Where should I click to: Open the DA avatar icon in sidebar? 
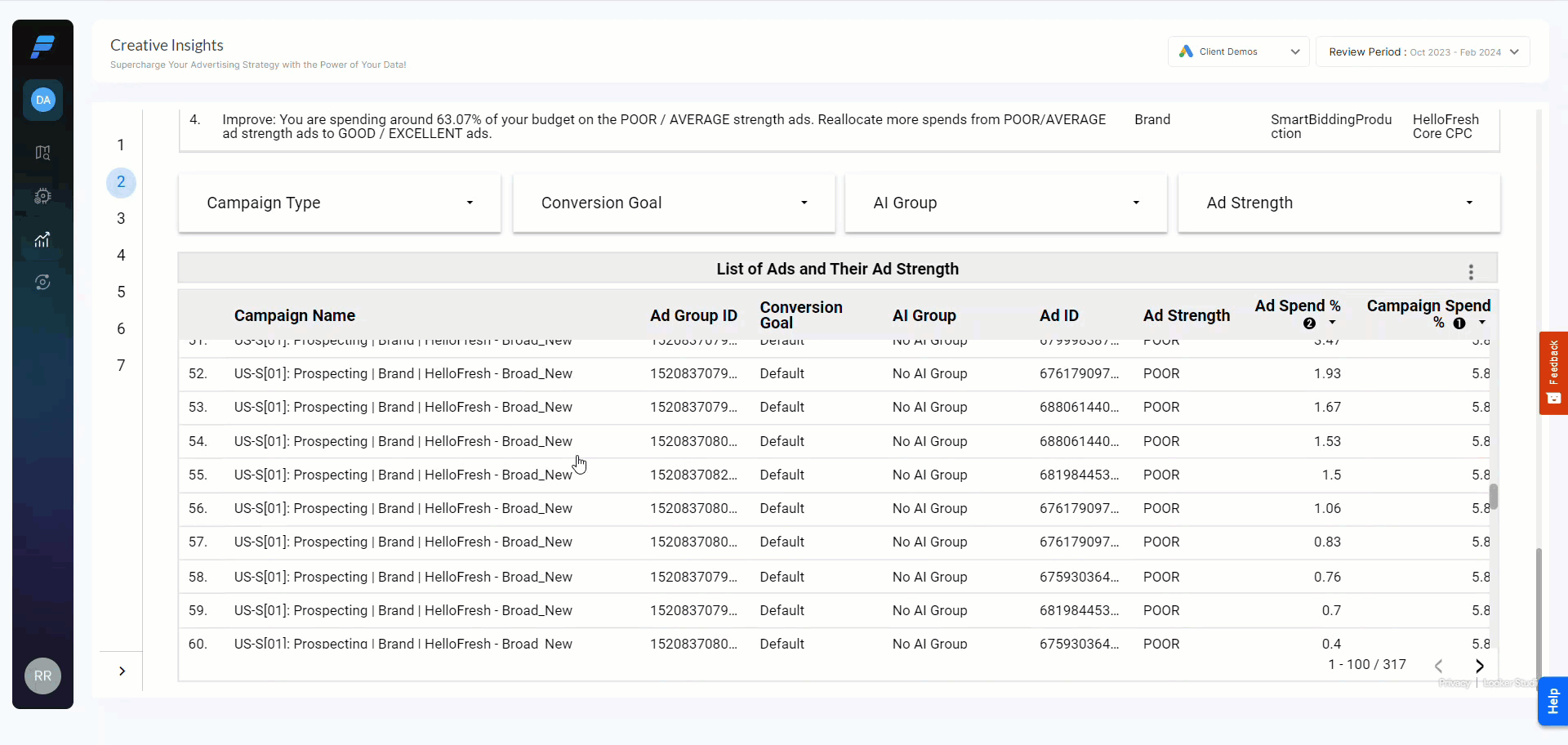pos(42,100)
